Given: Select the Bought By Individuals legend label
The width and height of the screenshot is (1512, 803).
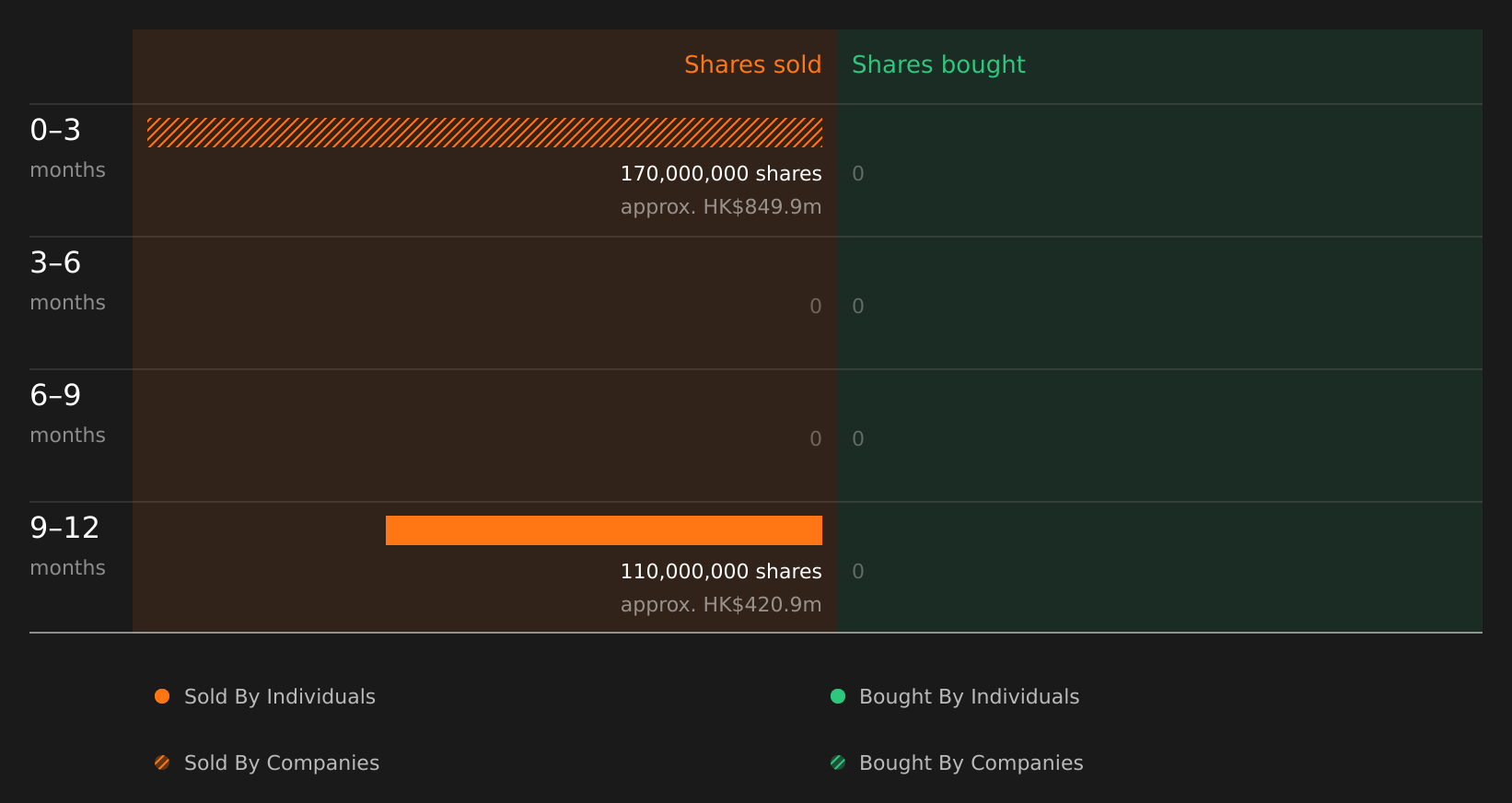Looking at the screenshot, I should coord(970,697).
